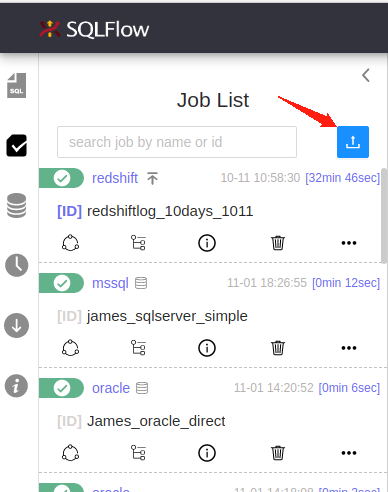Click the mssql job status badge
The width and height of the screenshot is (388, 492).
coord(61,283)
